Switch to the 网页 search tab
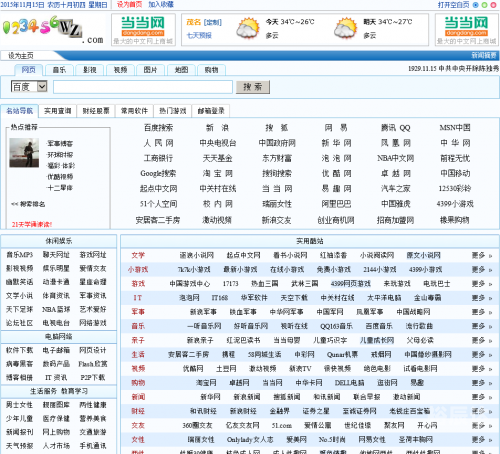Image resolution: width=500 pixels, height=454 pixels. [x=29, y=70]
